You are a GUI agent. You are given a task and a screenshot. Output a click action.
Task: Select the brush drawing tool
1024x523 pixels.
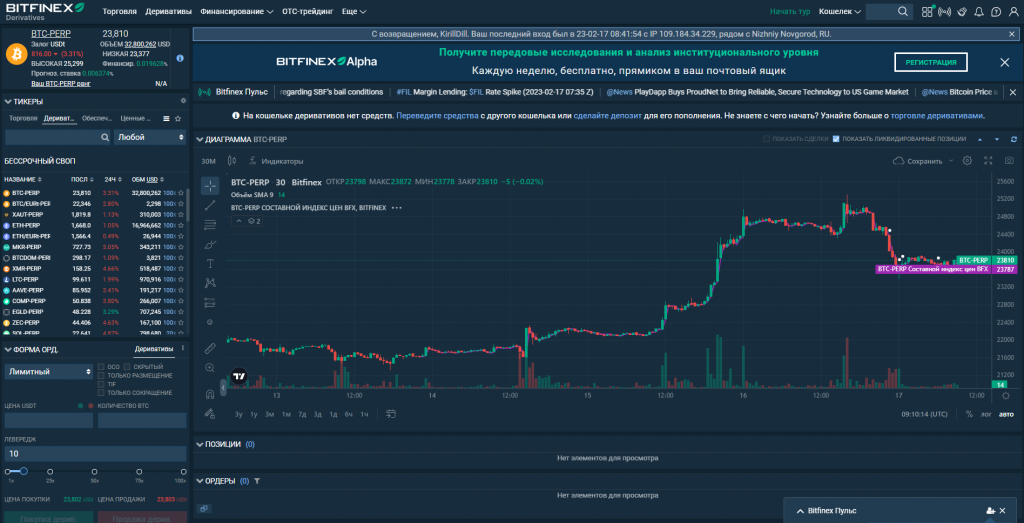tap(210, 244)
